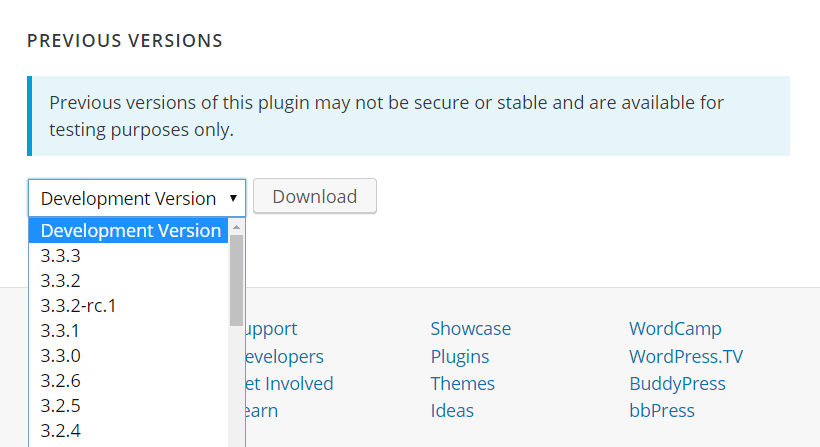Screen dimensions: 820x447
Task: Click the scrollbar up arrow in the list
Action: pos(237,227)
